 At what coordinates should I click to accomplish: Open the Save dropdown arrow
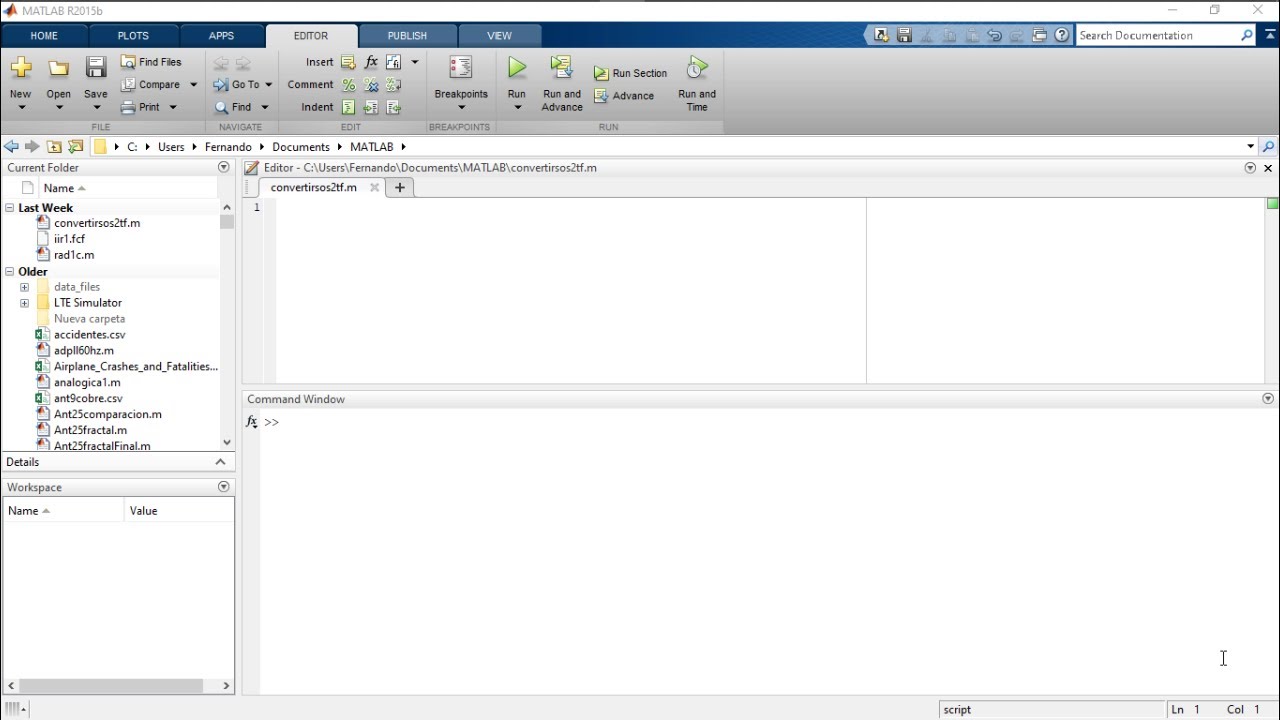coord(96,108)
